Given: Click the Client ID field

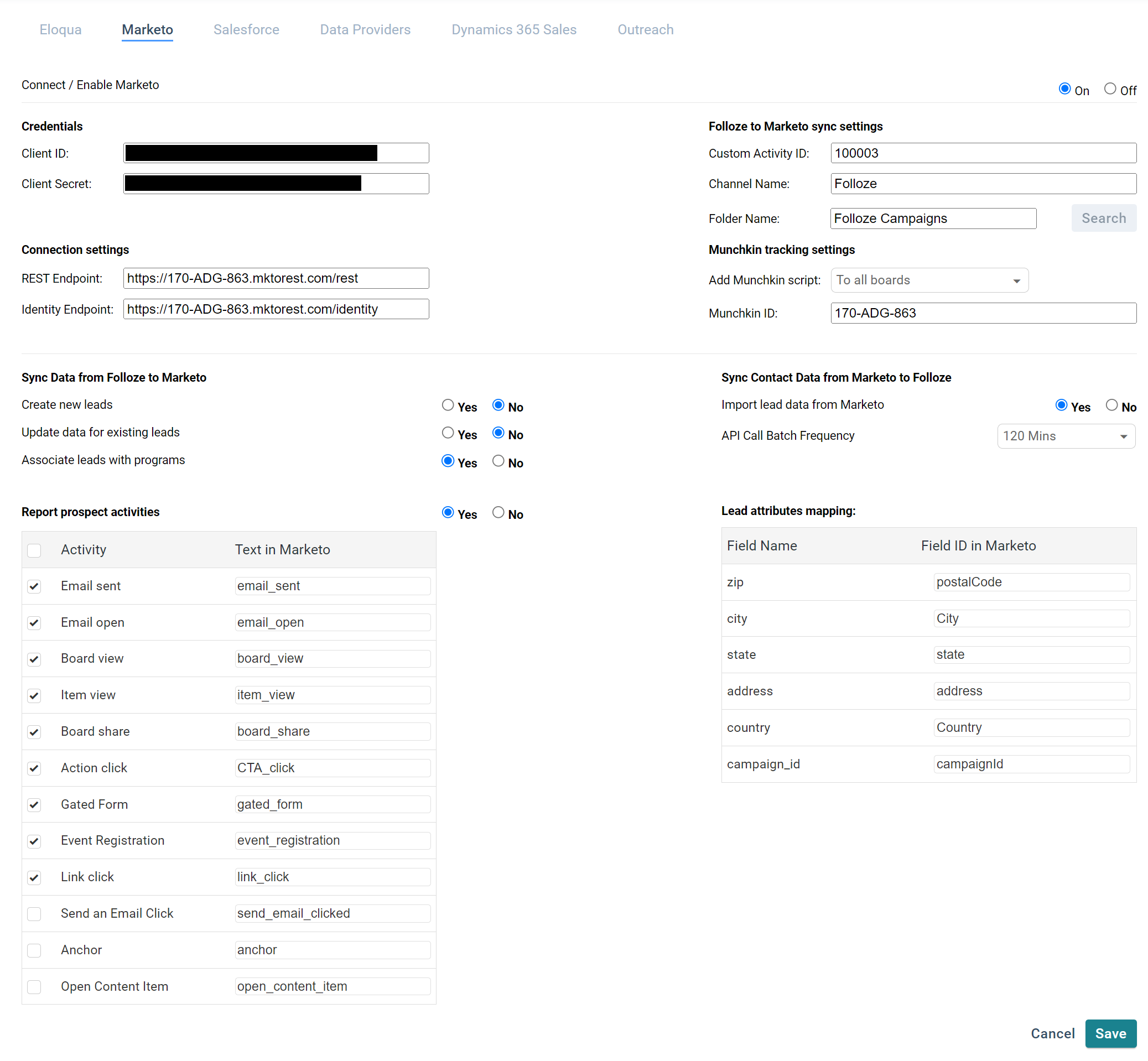Looking at the screenshot, I should [276, 153].
